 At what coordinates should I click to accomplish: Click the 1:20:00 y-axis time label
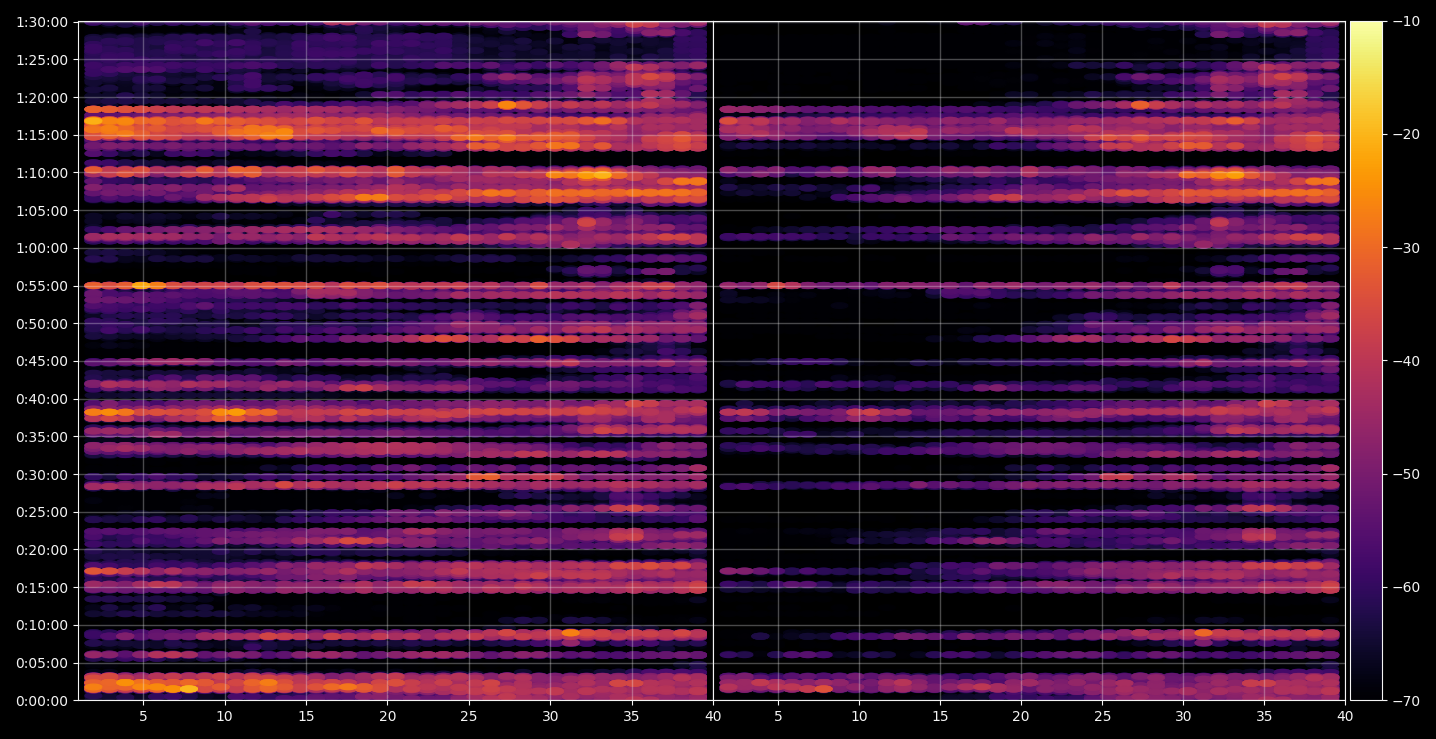(42, 97)
